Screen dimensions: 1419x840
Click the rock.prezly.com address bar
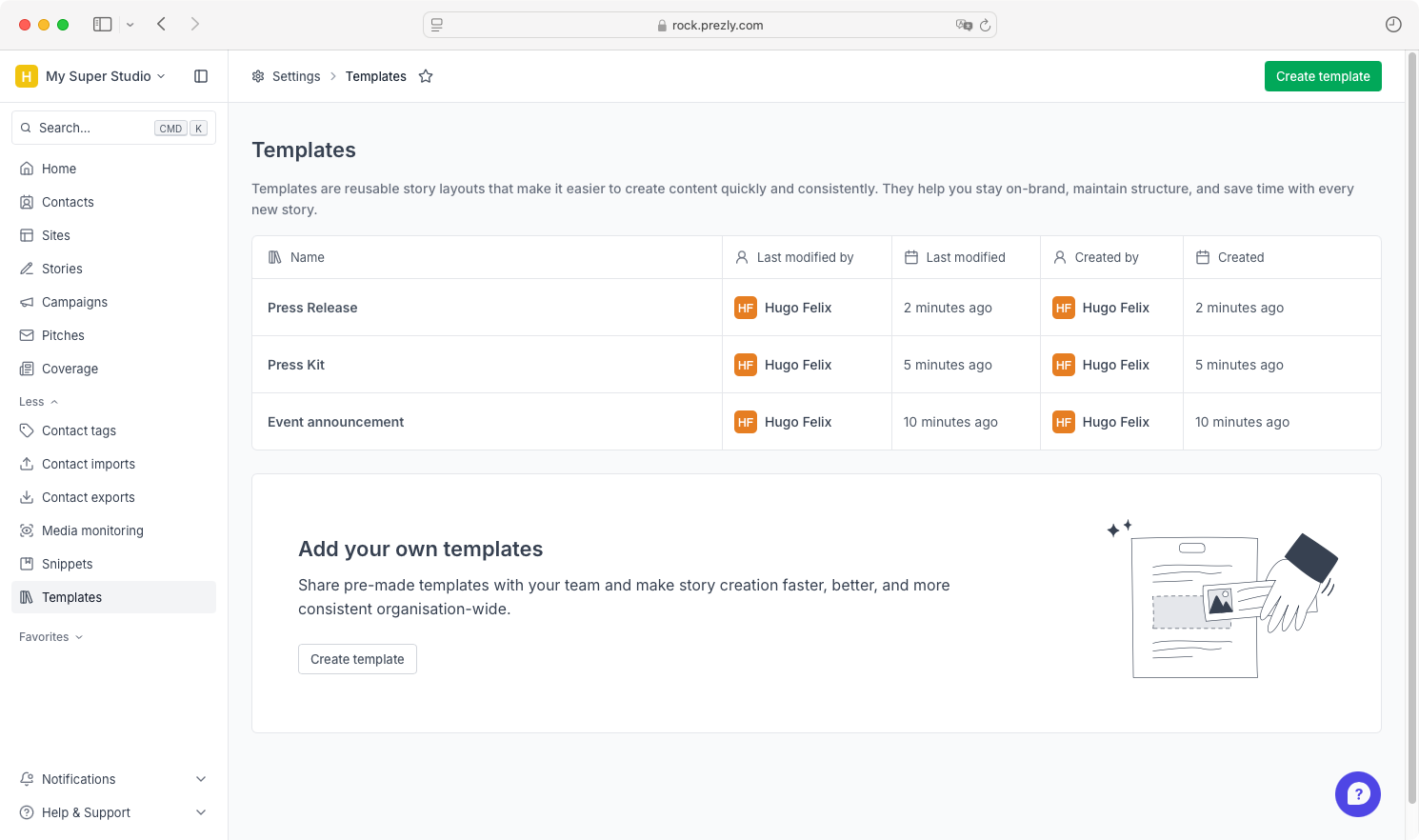[x=709, y=25]
